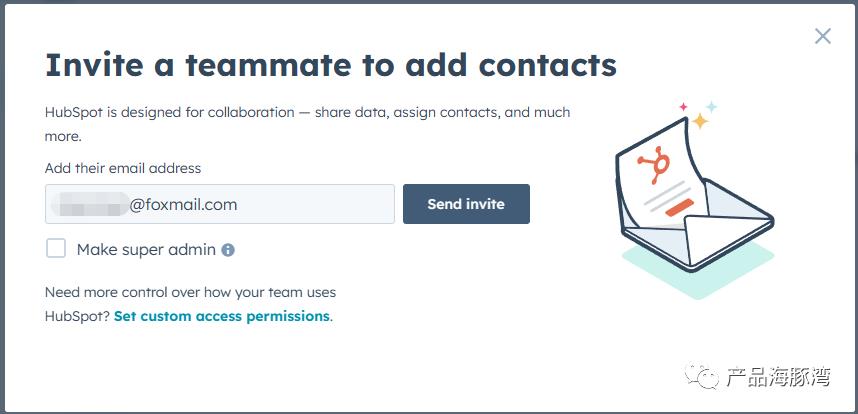Screen dimensions: 858x414
Task: Send the invite to the teammate
Action: [466, 204]
